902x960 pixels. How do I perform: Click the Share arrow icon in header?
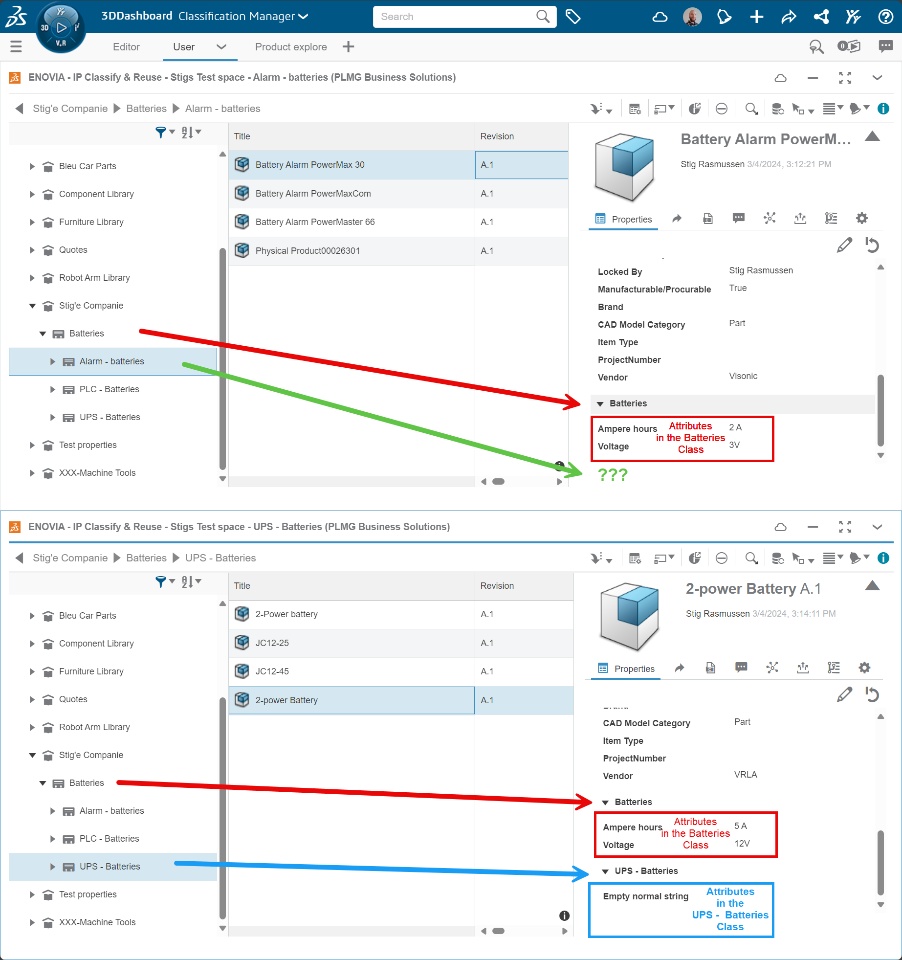click(x=789, y=17)
